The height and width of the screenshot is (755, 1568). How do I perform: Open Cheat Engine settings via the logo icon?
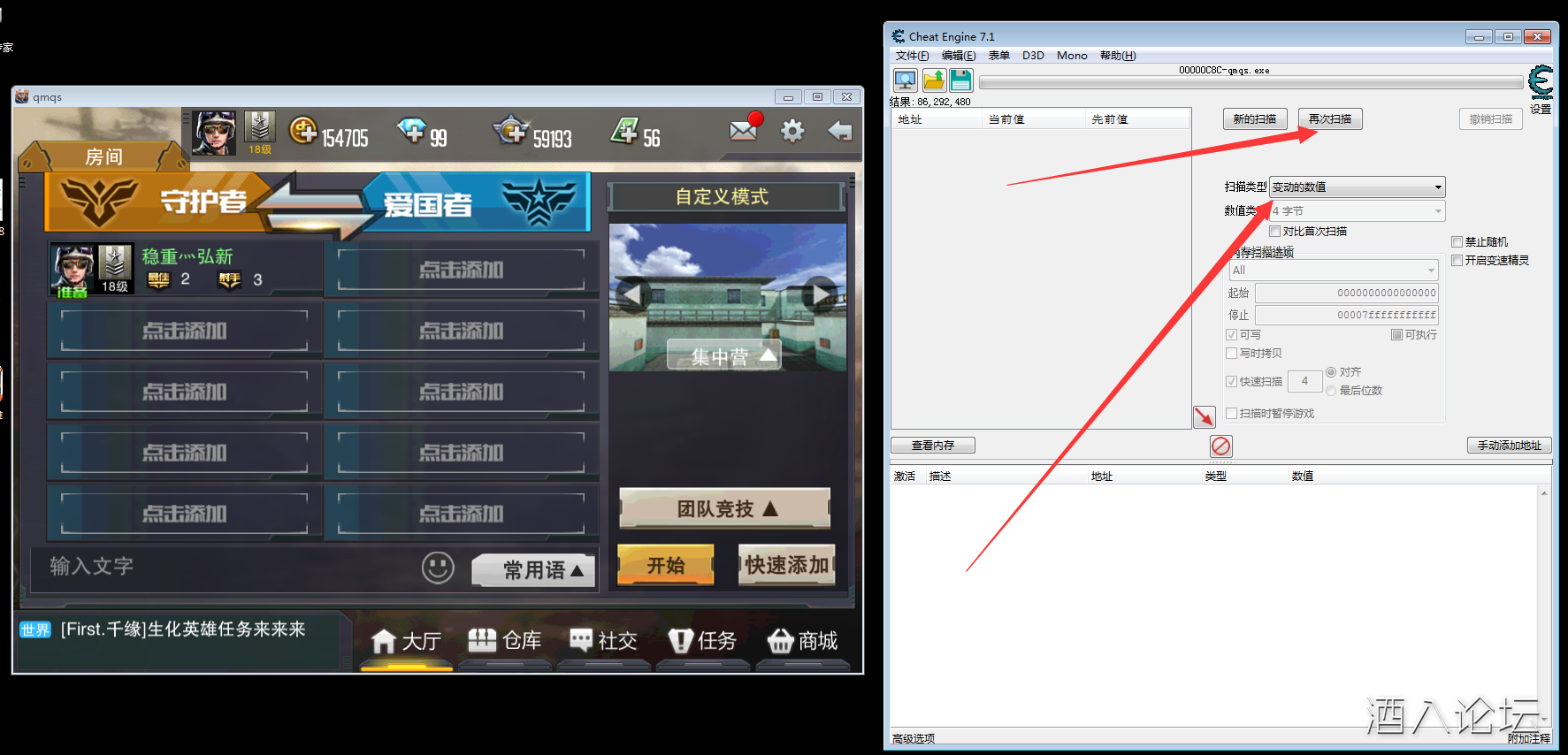click(1541, 83)
